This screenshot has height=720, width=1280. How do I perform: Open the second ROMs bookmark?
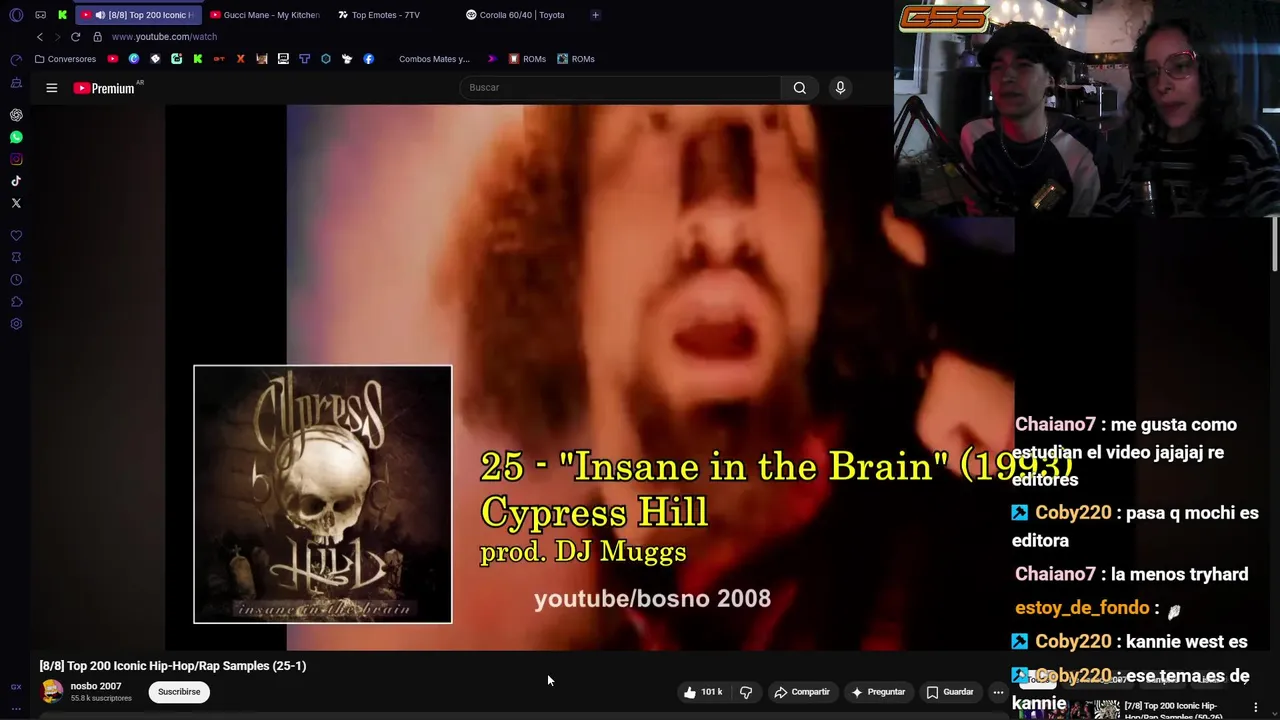[576, 59]
